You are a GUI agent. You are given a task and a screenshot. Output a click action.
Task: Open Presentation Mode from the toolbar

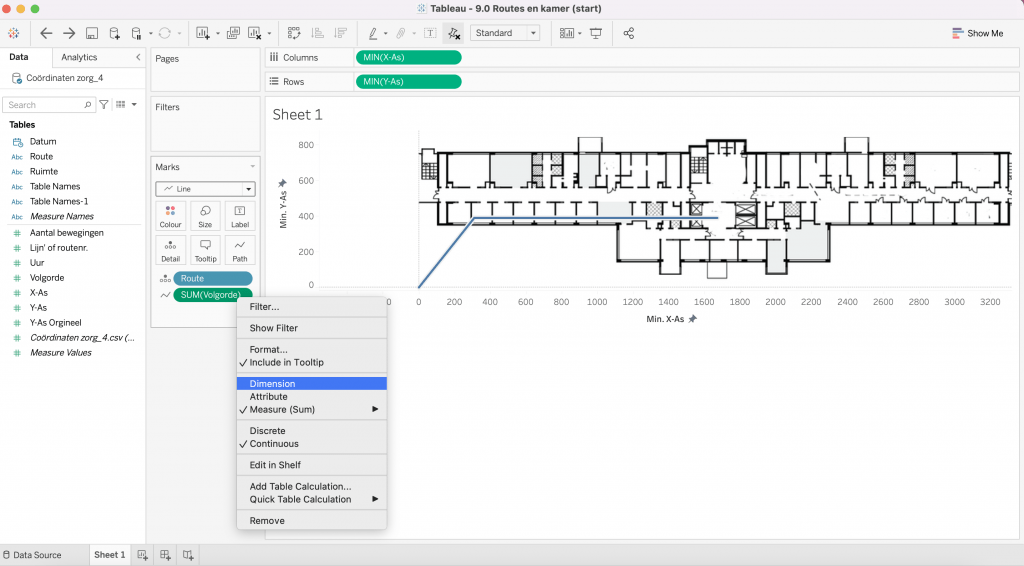[596, 33]
